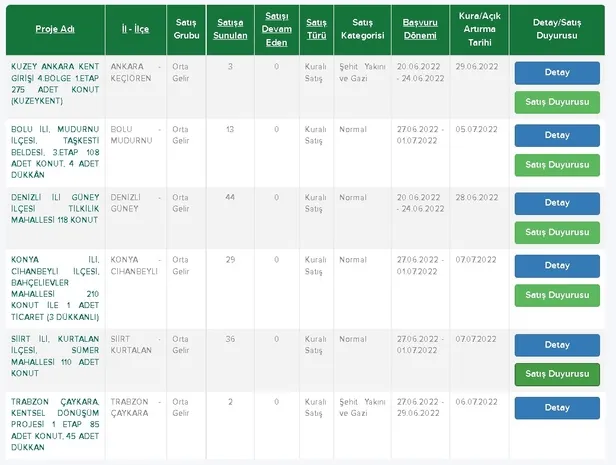Open Satış Duyurusu for Konya Cihanbeyli project
The height and width of the screenshot is (465, 616).
(557, 295)
